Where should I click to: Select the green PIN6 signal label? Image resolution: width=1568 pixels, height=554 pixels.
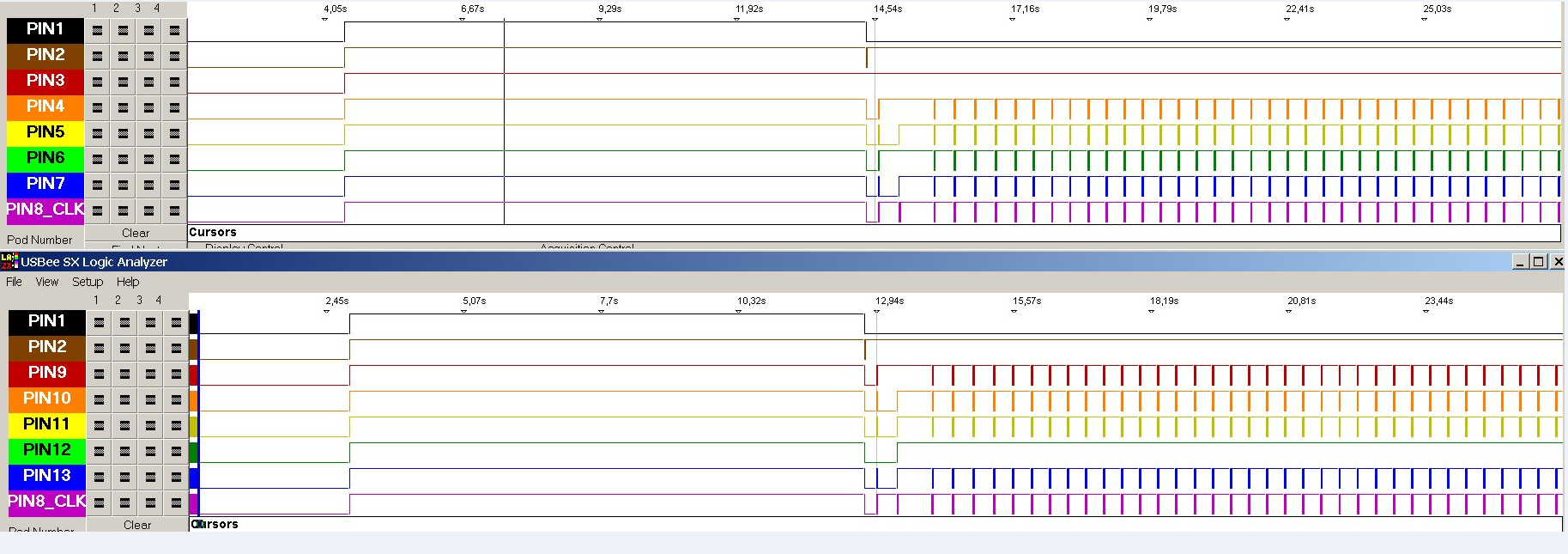point(45,158)
